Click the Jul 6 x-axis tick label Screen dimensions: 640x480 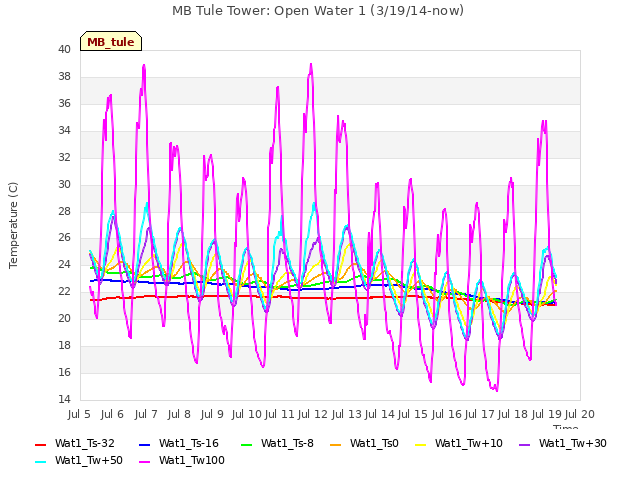[112, 415]
